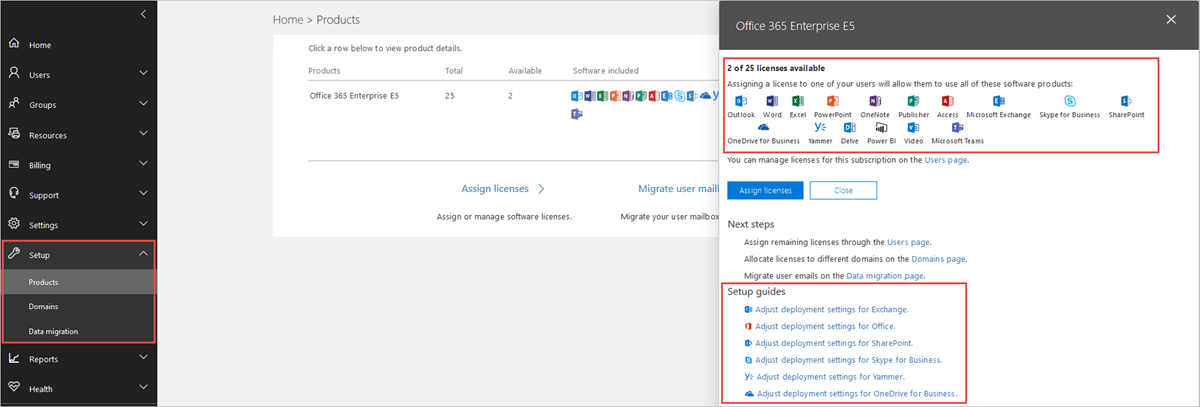Click the Word product icon
Screen dimensions: 1200x407
coord(772,101)
